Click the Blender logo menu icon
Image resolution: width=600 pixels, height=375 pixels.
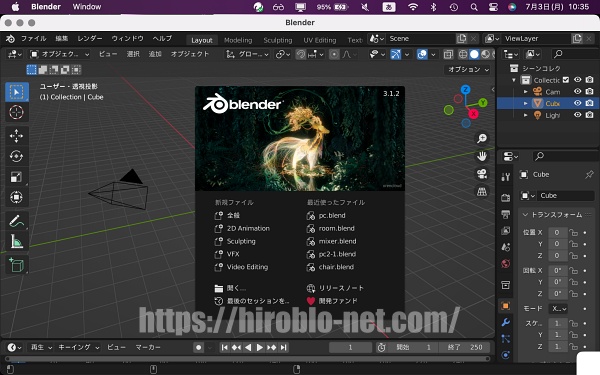[x=10, y=39]
